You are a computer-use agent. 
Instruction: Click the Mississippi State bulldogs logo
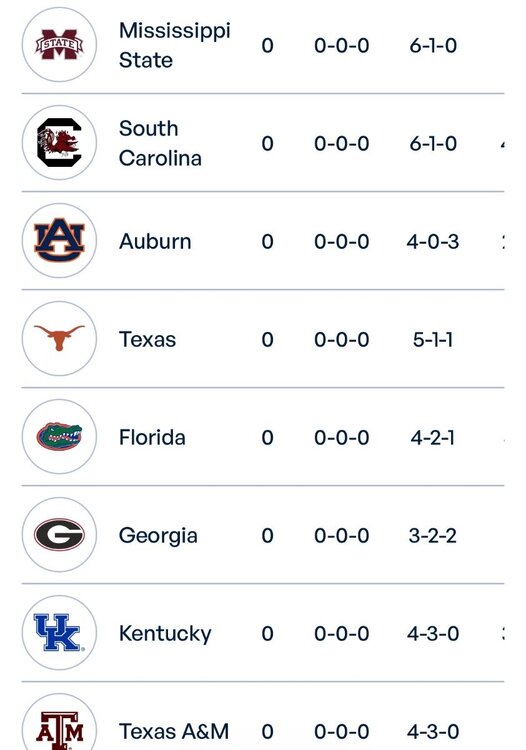pyautogui.click(x=59, y=44)
